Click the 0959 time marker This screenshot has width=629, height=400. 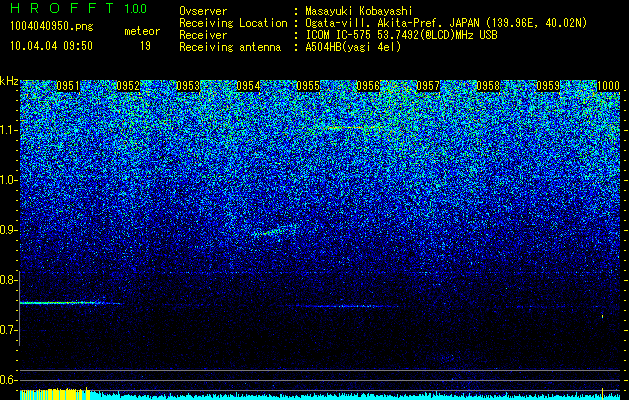pyautogui.click(x=548, y=86)
